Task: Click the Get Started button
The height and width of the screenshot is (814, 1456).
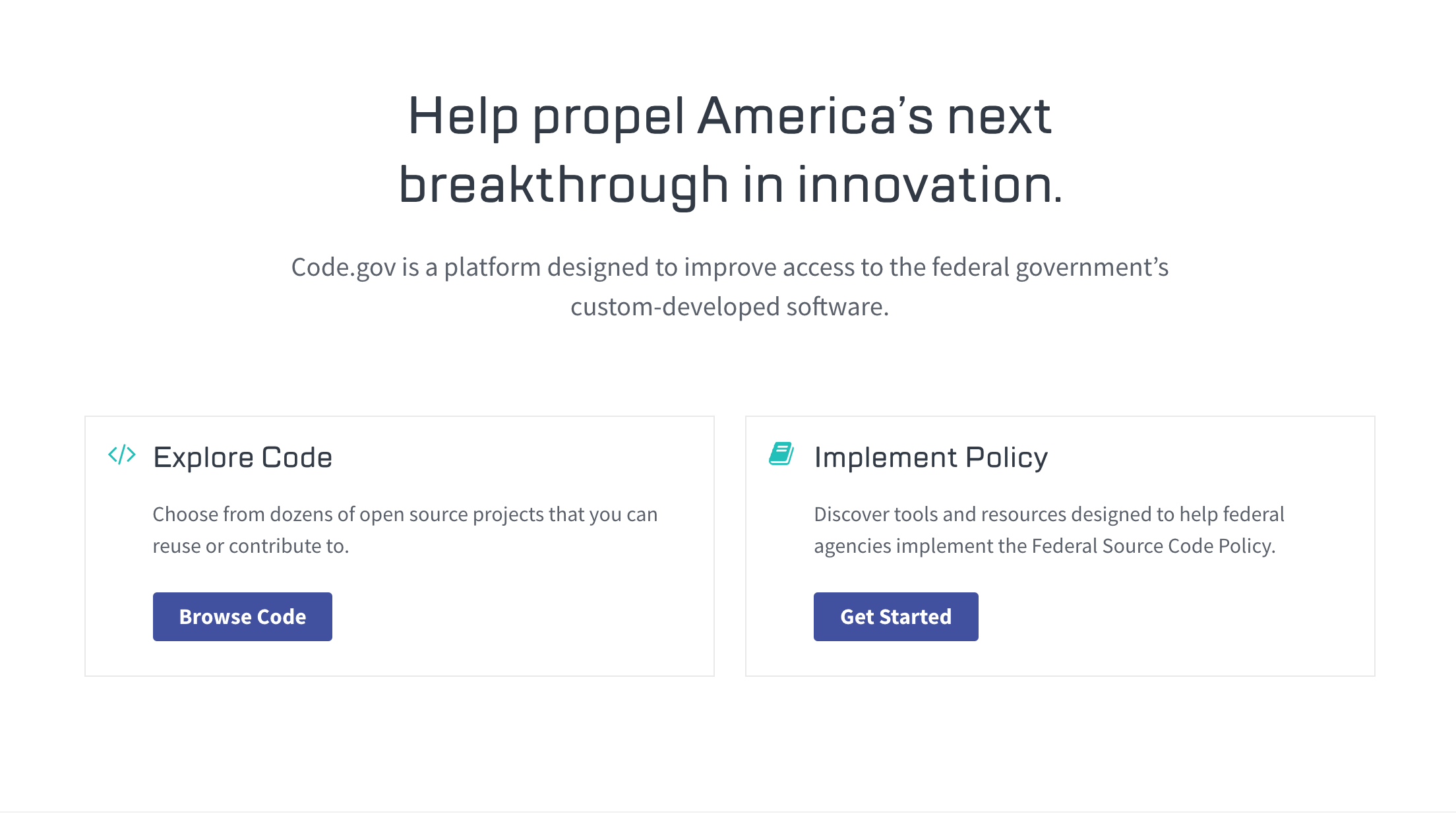Action: coord(895,616)
